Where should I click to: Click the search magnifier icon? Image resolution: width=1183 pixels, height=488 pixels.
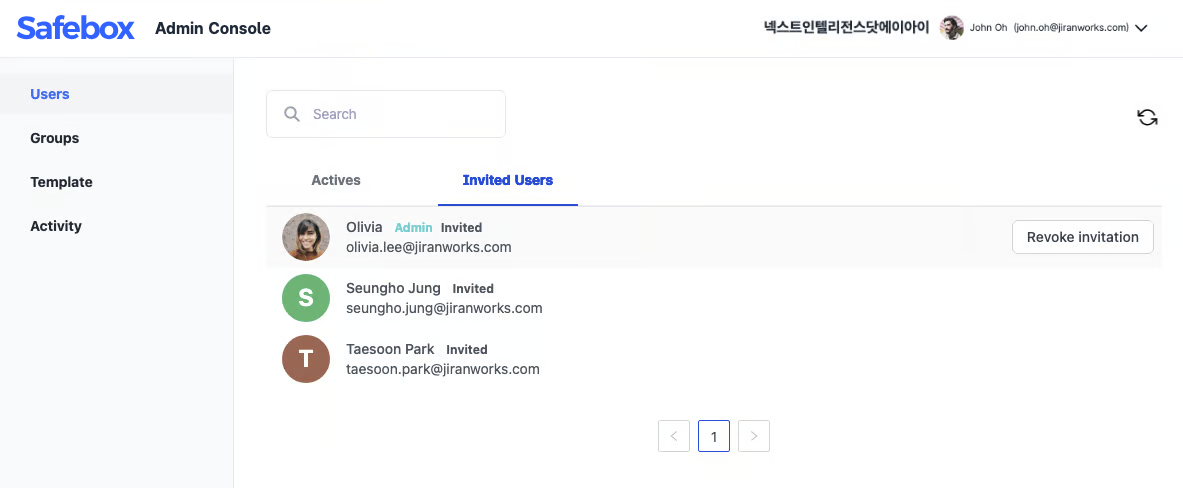pyautogui.click(x=292, y=114)
